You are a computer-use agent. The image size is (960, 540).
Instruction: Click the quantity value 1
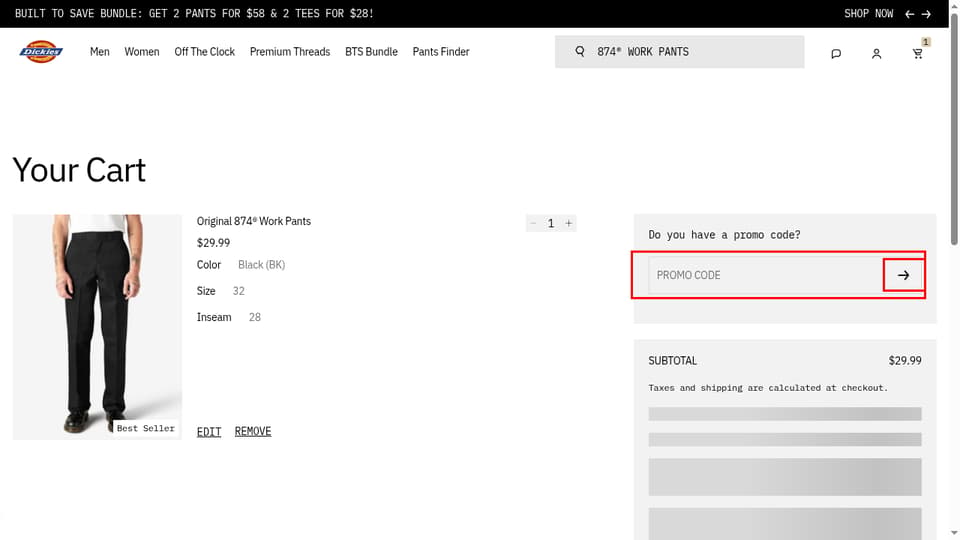(x=551, y=223)
